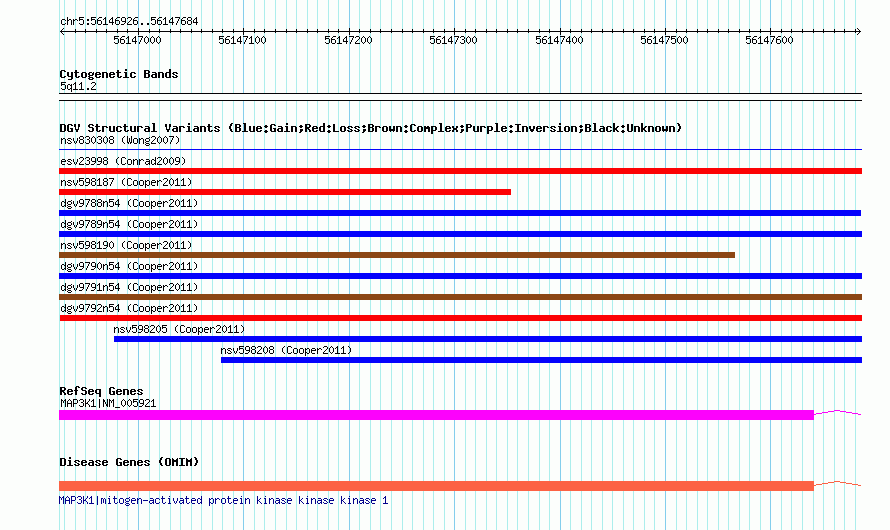Click ruler position 56147100
The height and width of the screenshot is (530, 890).
tap(242, 40)
